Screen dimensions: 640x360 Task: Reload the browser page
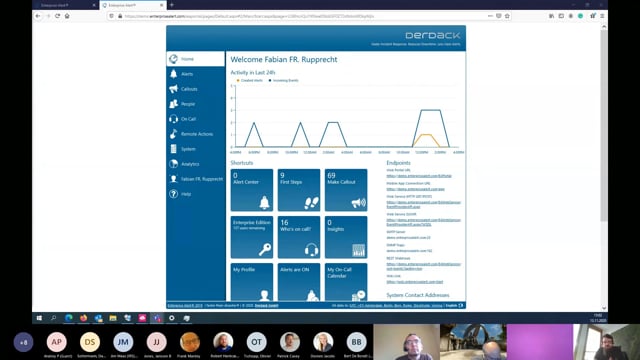pyautogui.click(x=58, y=16)
